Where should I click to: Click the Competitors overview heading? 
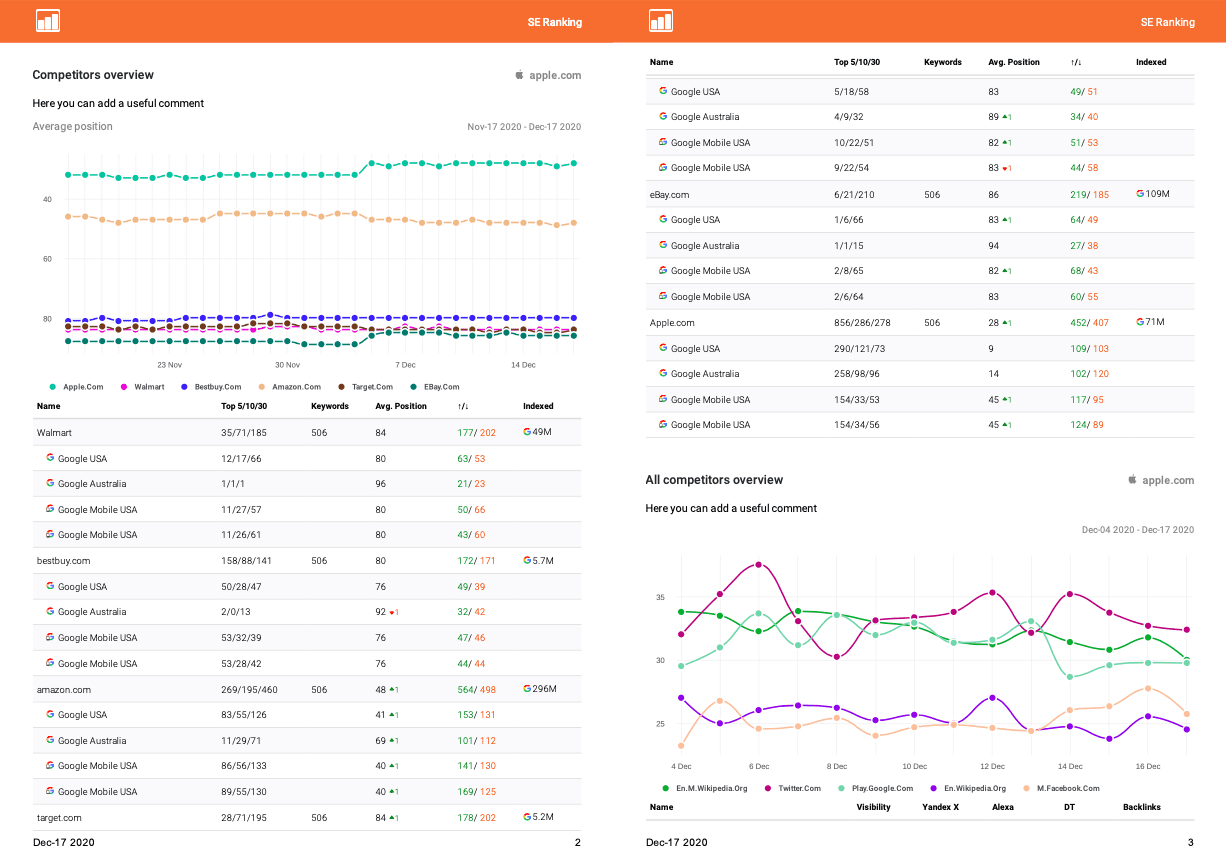(x=93, y=75)
